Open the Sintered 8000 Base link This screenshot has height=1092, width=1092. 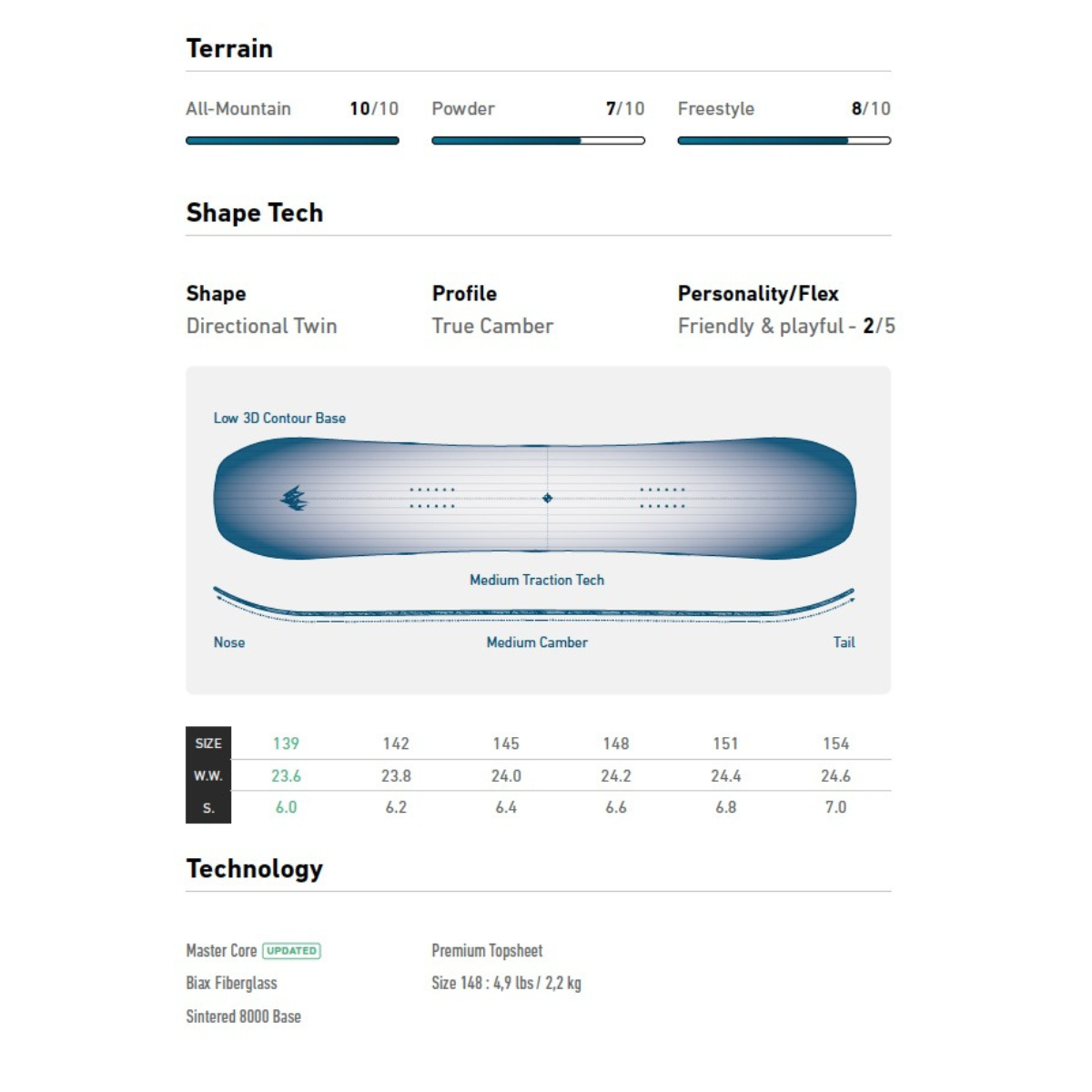click(243, 1016)
